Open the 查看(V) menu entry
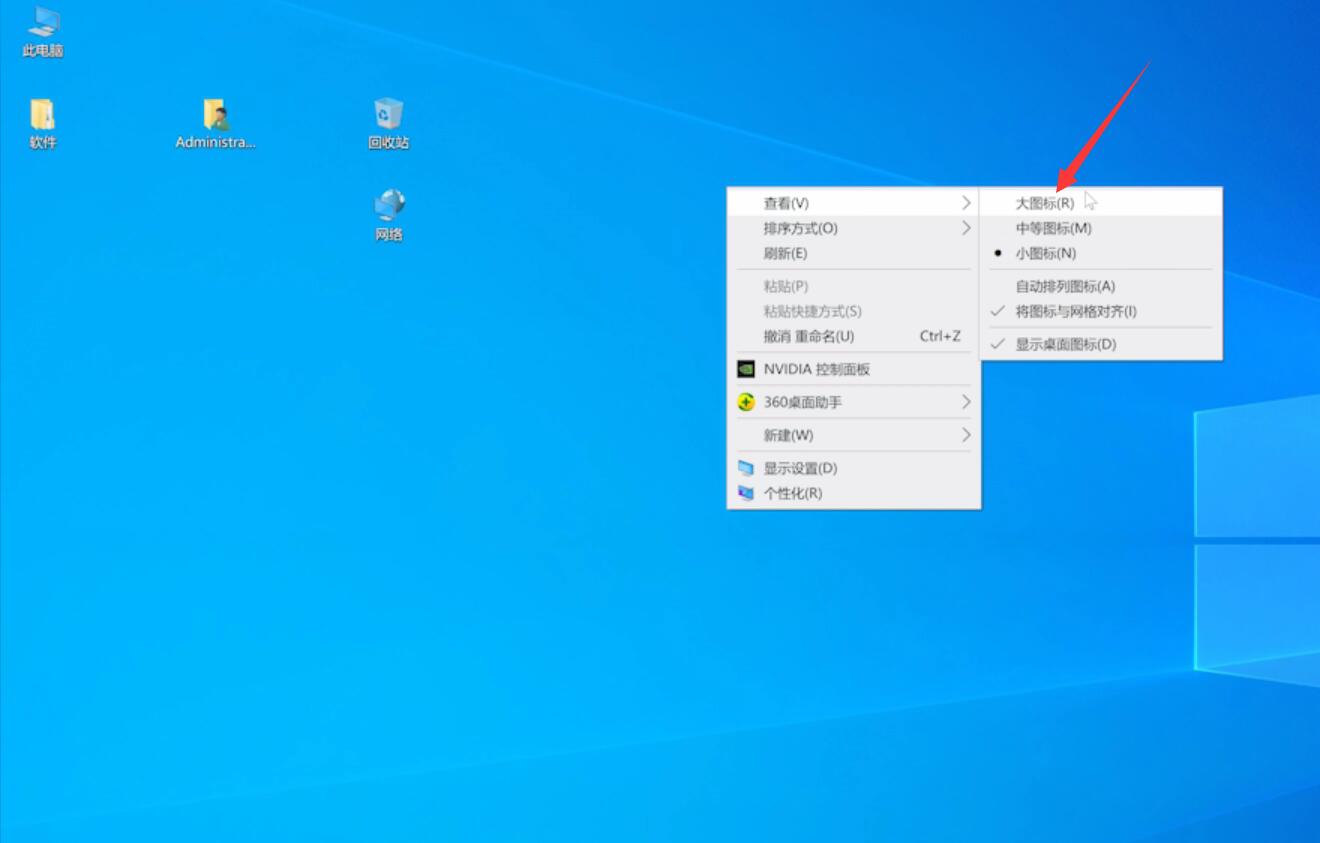Screen dimensions: 1320x843 [x=853, y=203]
